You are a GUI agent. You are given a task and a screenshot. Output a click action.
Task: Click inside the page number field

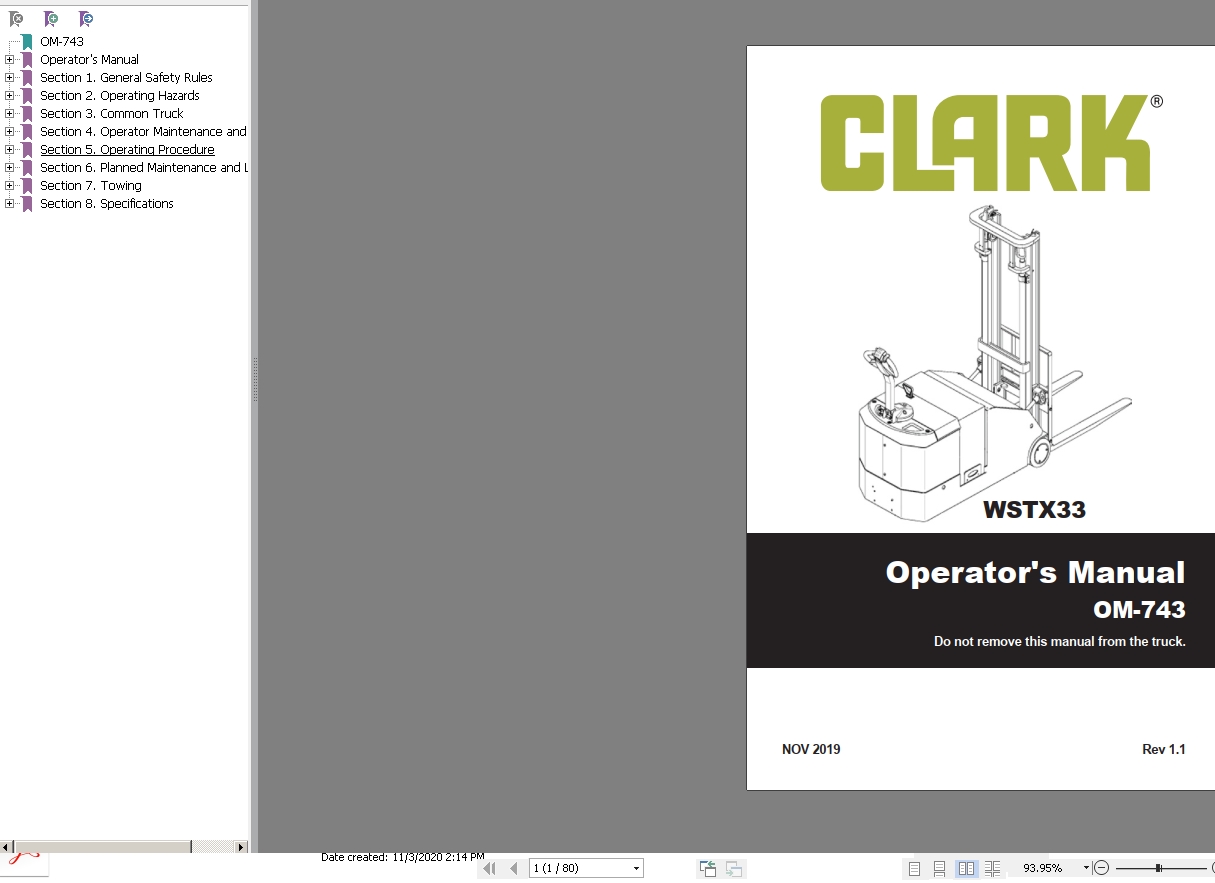tap(579, 869)
